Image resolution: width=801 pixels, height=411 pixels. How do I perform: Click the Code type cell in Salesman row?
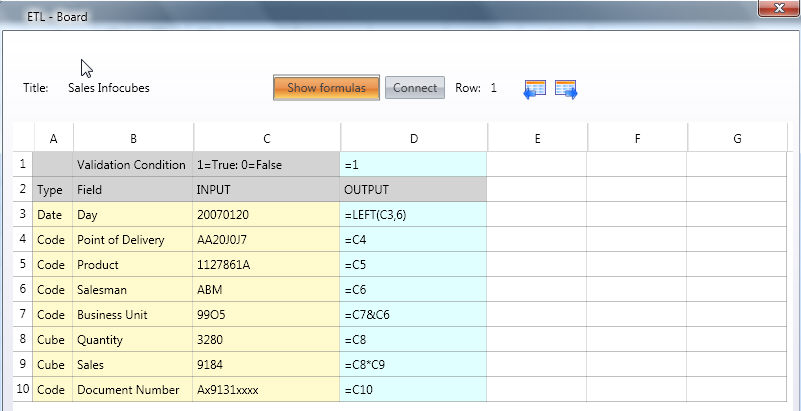[x=53, y=289]
